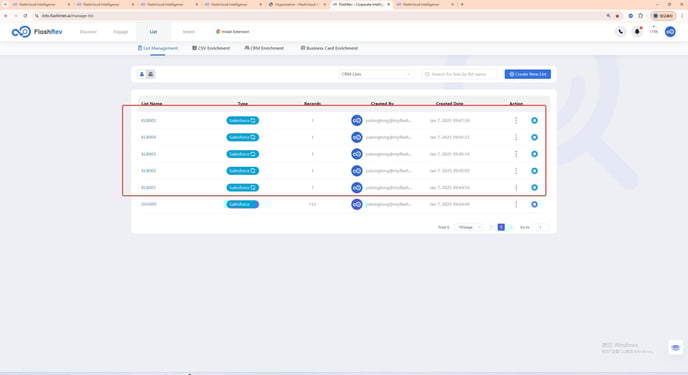Select page 1 in pagination
Image resolution: width=688 pixels, height=375 pixels.
[x=501, y=227]
